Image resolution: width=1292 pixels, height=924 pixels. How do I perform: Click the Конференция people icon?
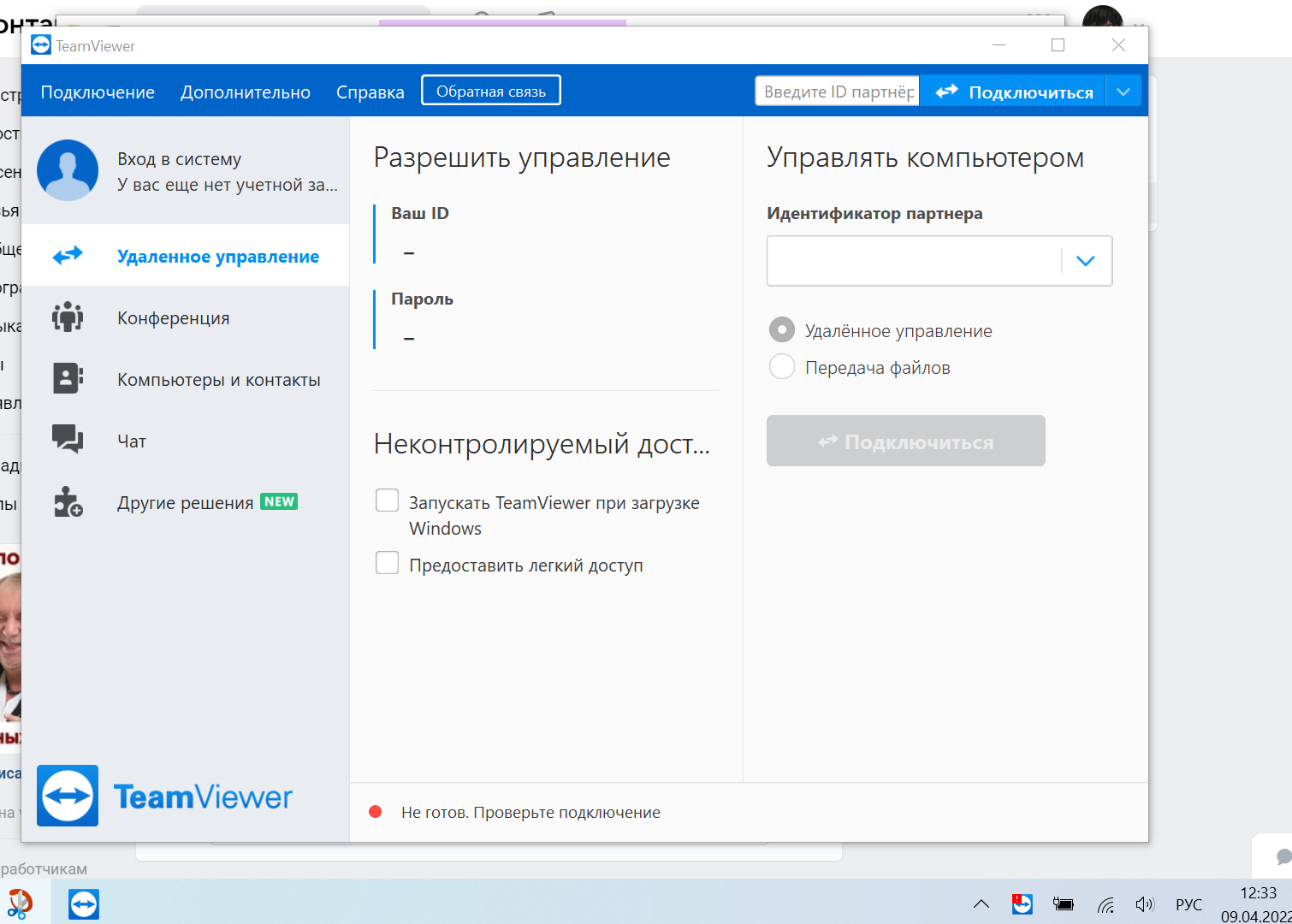(68, 317)
